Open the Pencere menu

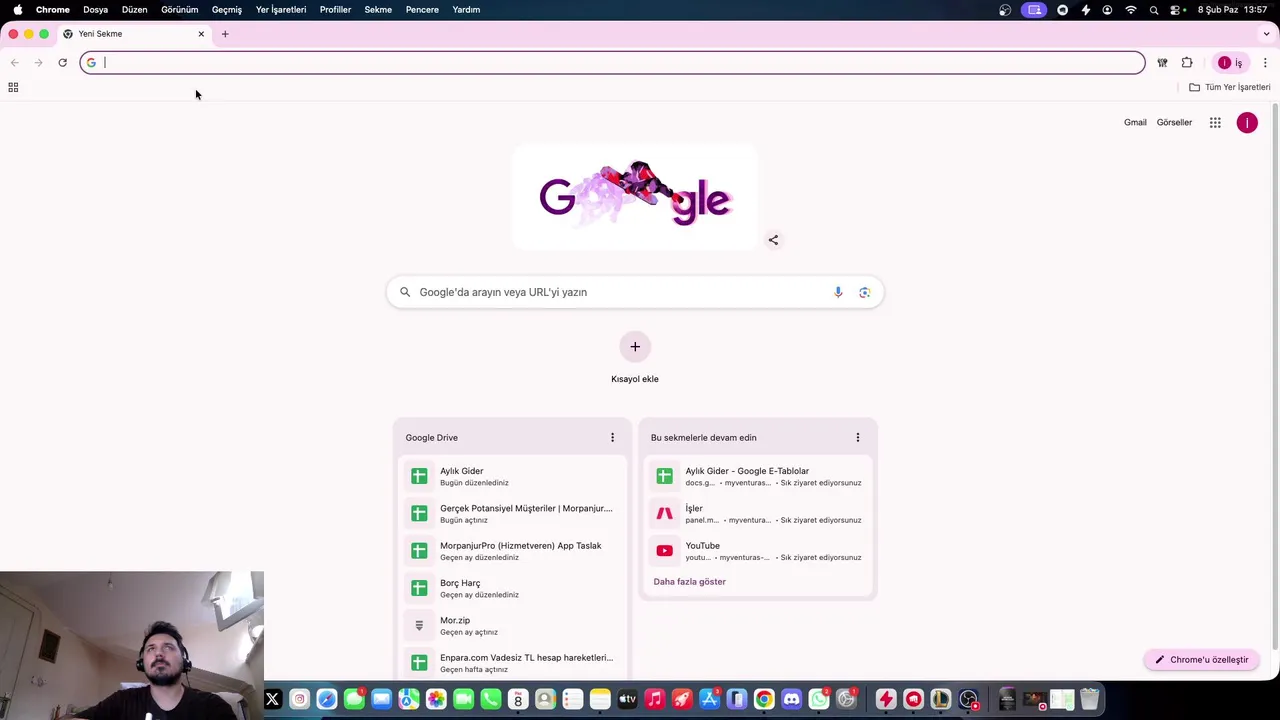pyautogui.click(x=422, y=10)
